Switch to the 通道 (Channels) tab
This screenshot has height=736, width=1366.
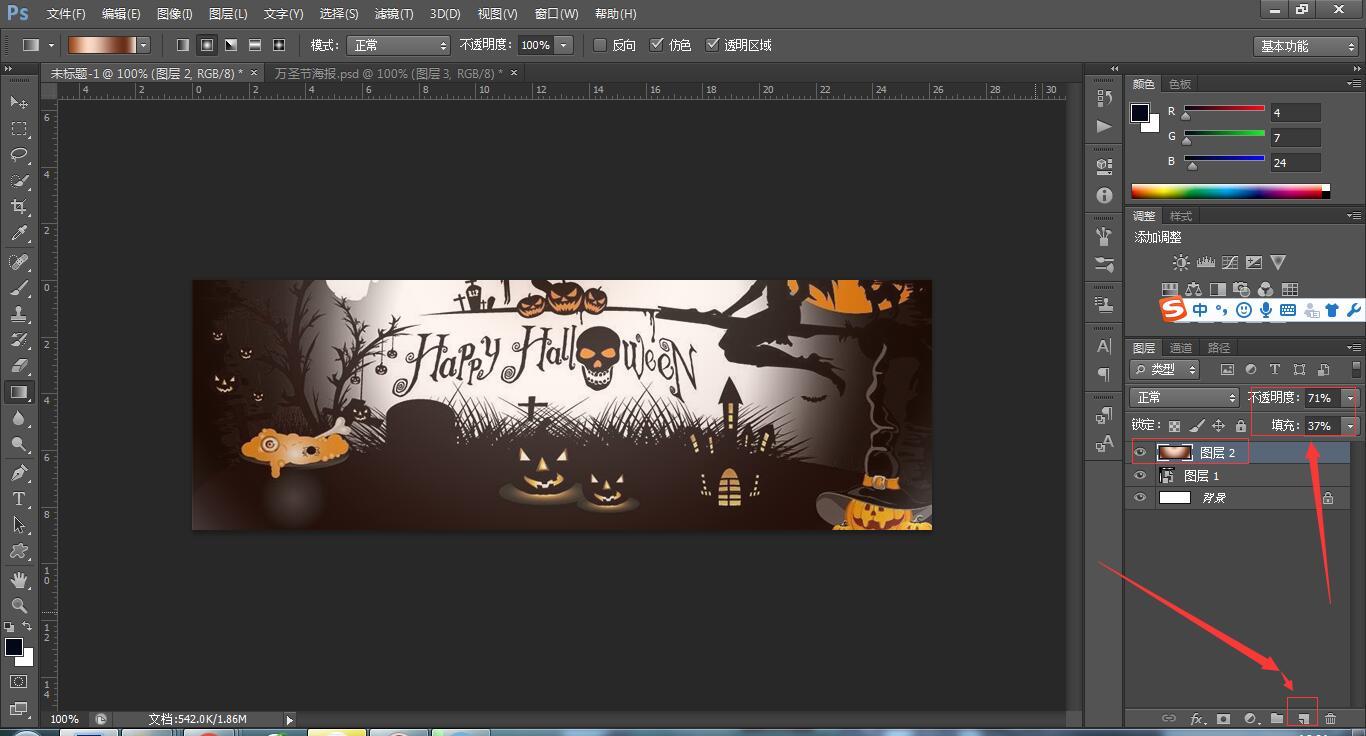(1181, 348)
